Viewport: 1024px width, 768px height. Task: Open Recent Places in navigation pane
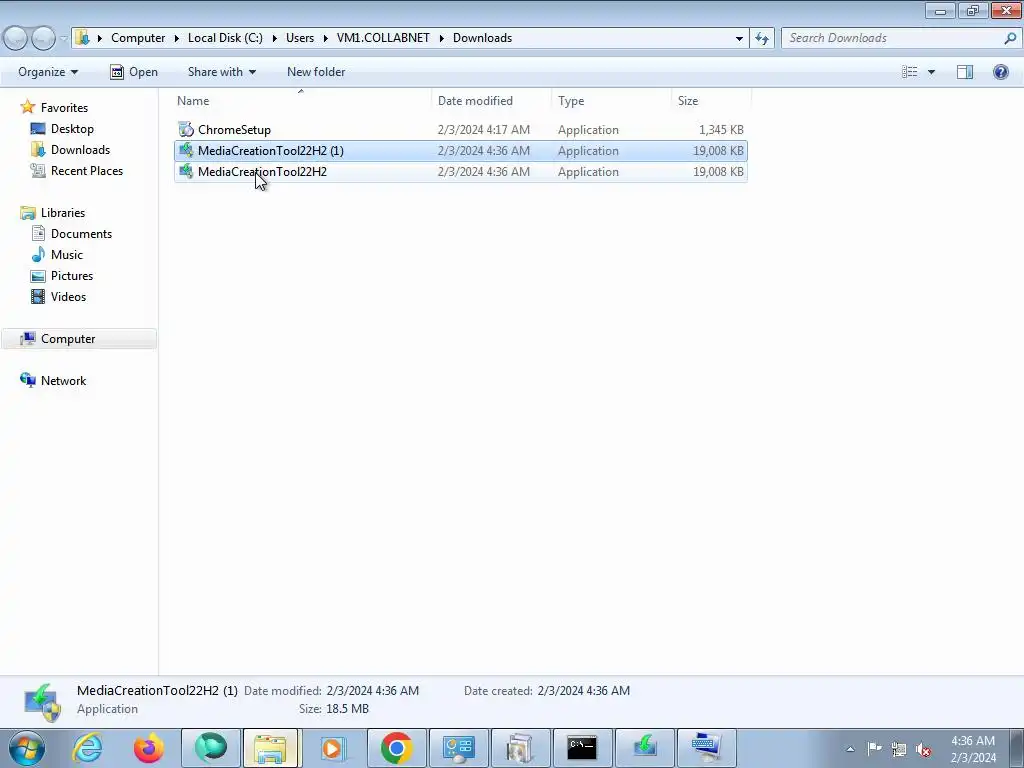pos(87,170)
